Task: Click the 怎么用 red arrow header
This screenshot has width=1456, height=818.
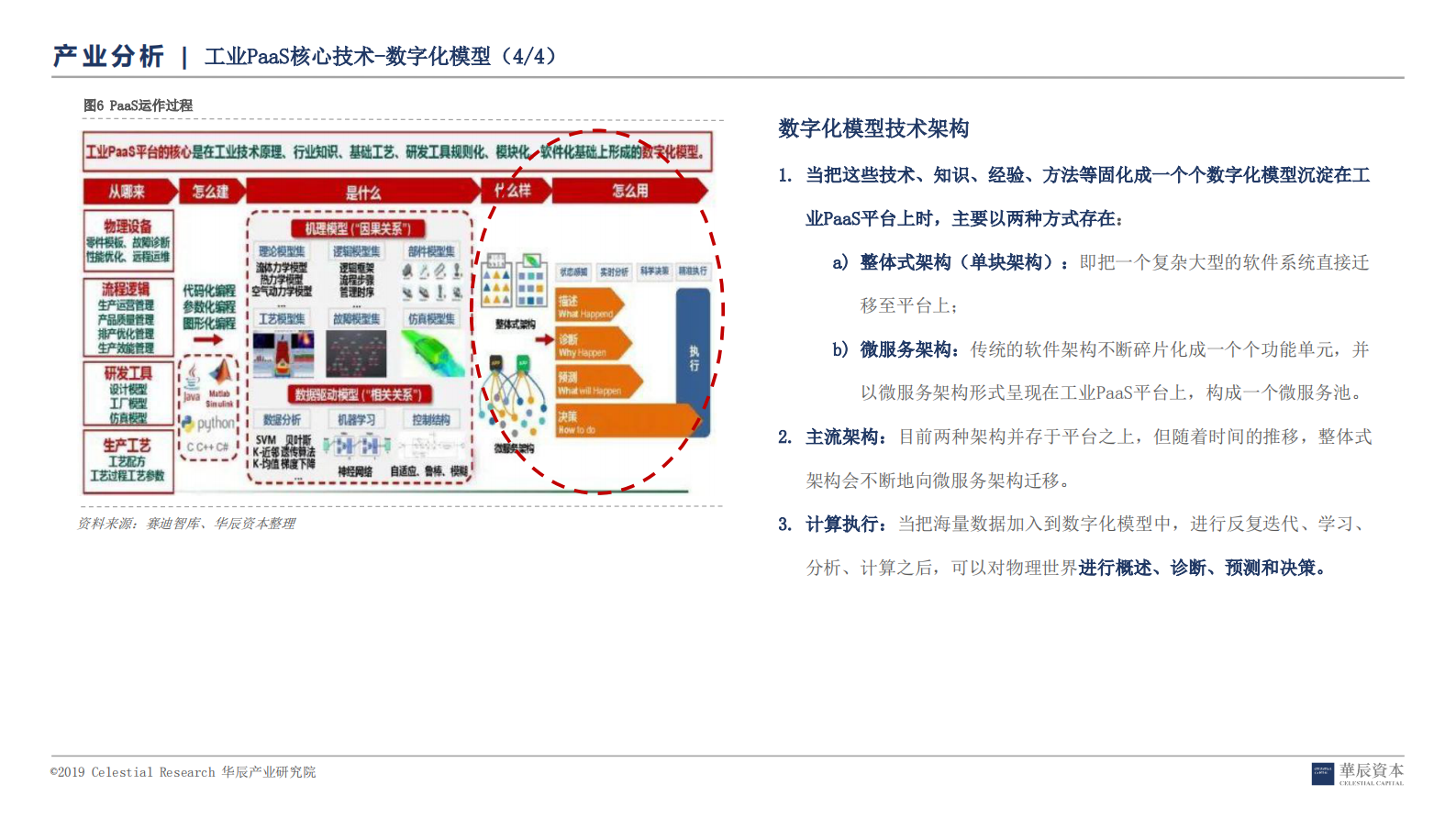Action: tap(630, 191)
